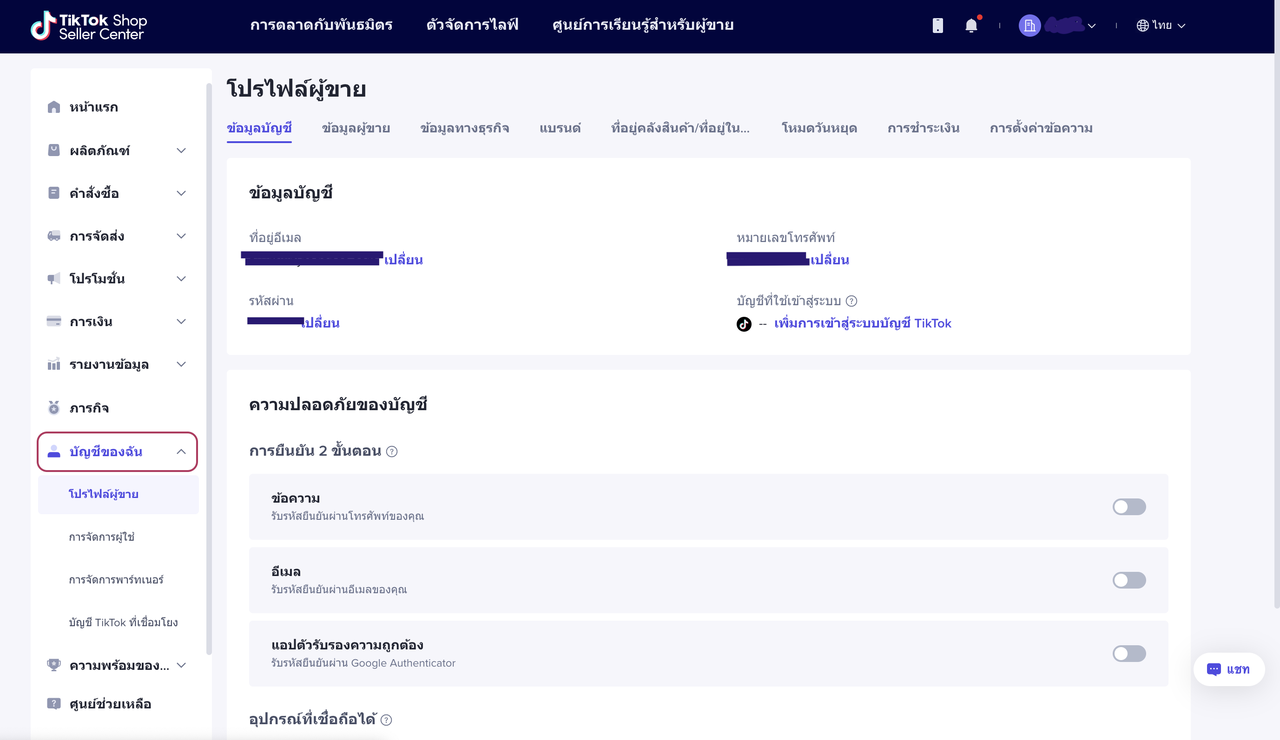1280x740 pixels.
Task: Open ศูนย์ช่วยเหลือ in the sidebar
Action: click(110, 704)
